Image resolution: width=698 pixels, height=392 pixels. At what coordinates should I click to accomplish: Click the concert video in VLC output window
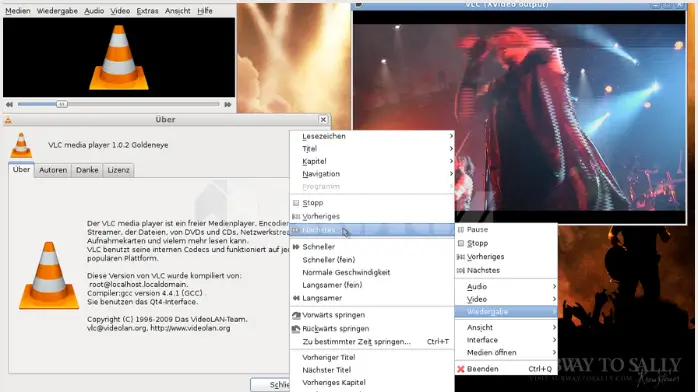coord(519,117)
